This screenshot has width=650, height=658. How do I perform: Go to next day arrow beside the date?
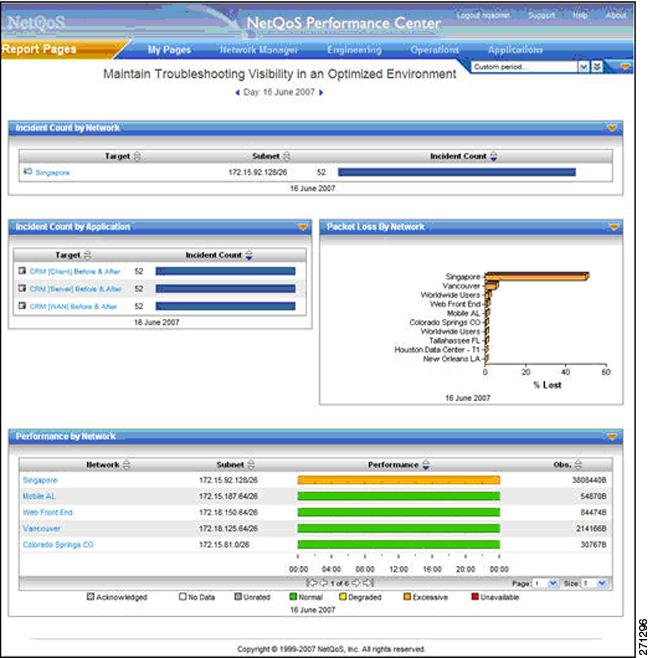point(321,92)
